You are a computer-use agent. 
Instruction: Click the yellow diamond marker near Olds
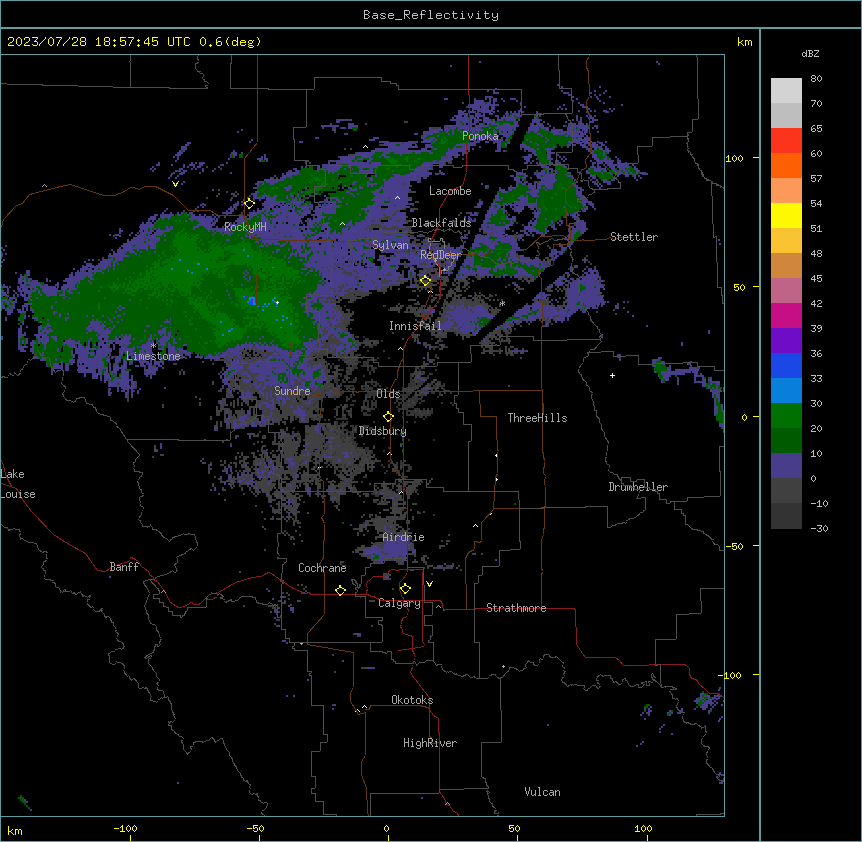click(388, 417)
